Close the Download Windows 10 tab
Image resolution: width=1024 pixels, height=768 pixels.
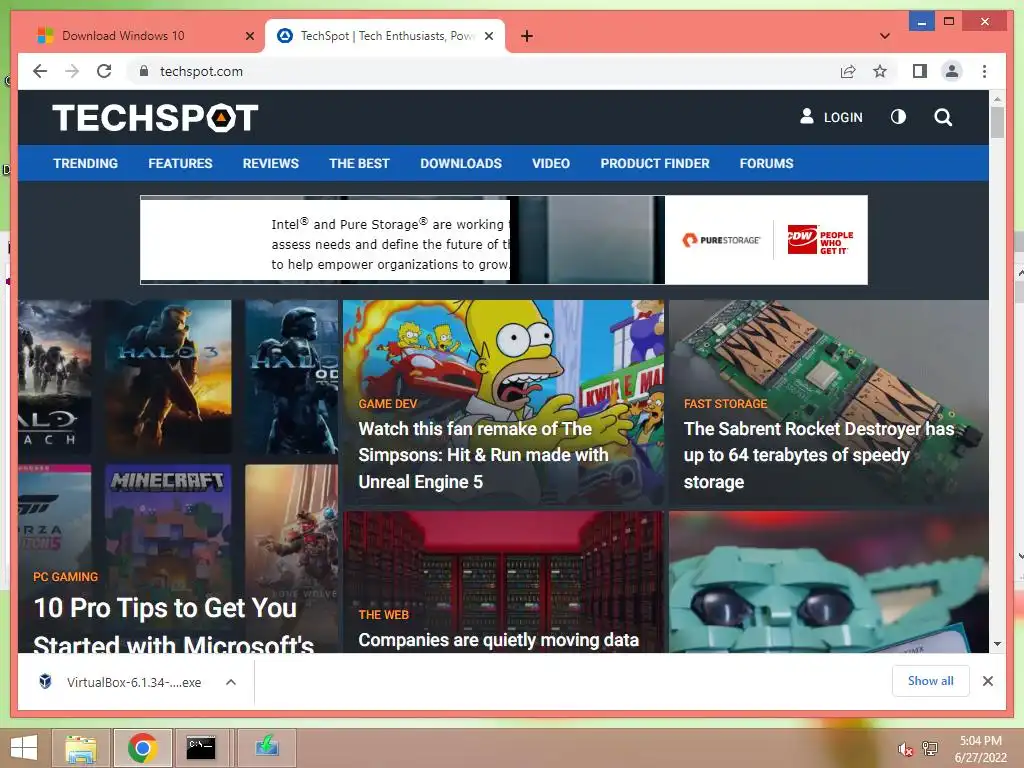click(x=249, y=37)
